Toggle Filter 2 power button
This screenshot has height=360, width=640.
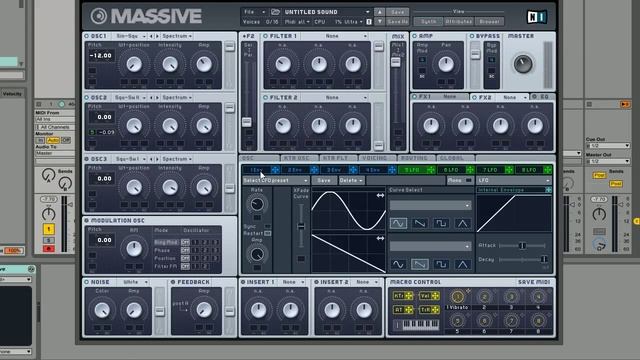[x=266, y=98]
